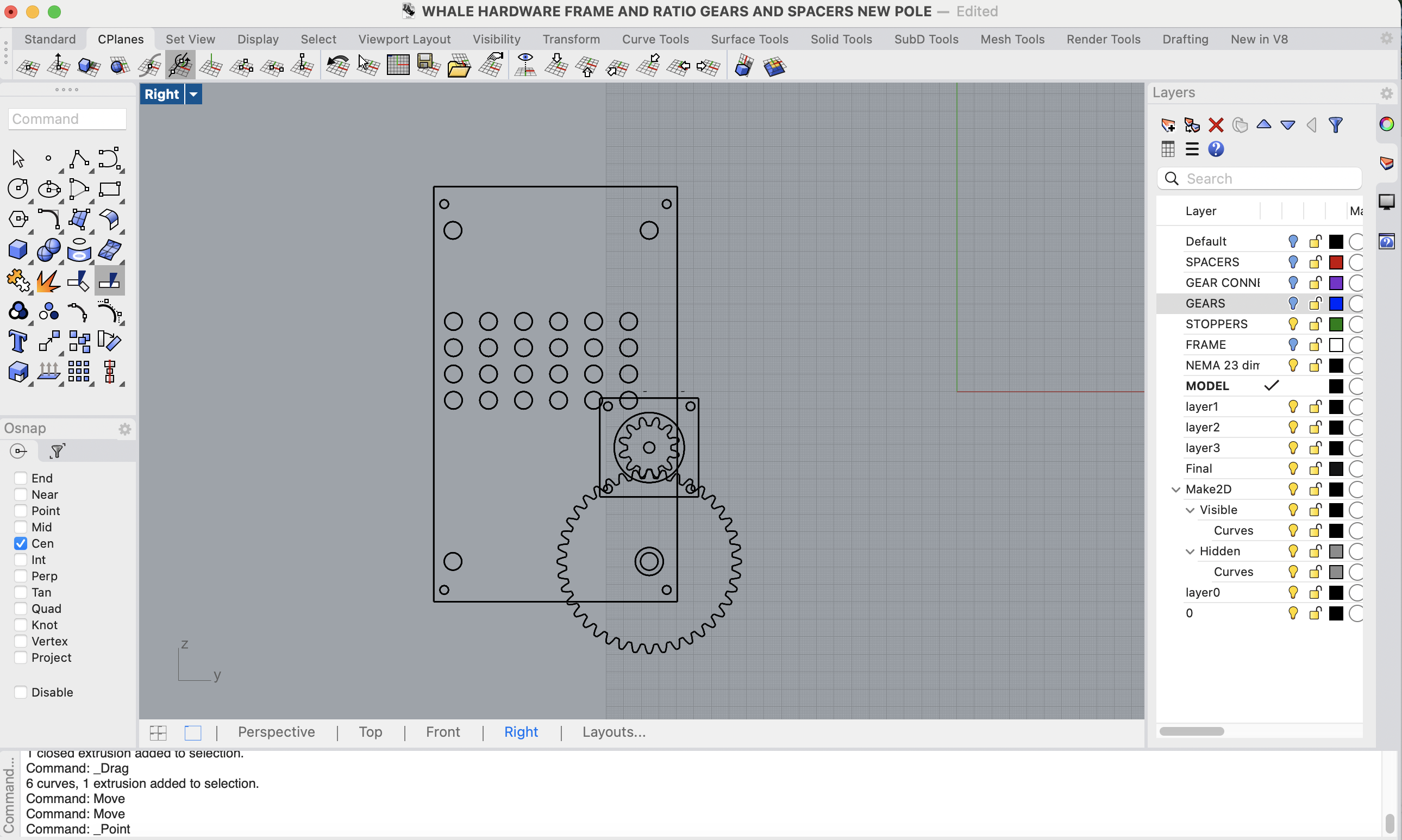Open the Drafting tab
Screen dimensions: 1402x840
[x=1185, y=39]
